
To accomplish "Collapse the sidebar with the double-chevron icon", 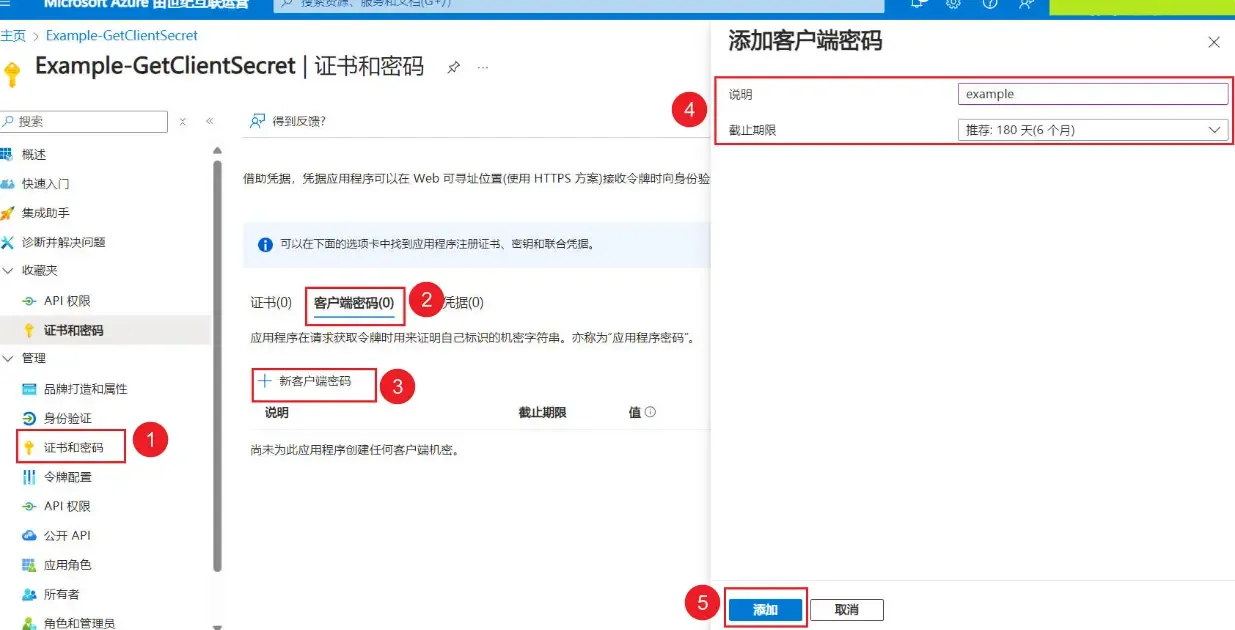I will pos(209,121).
